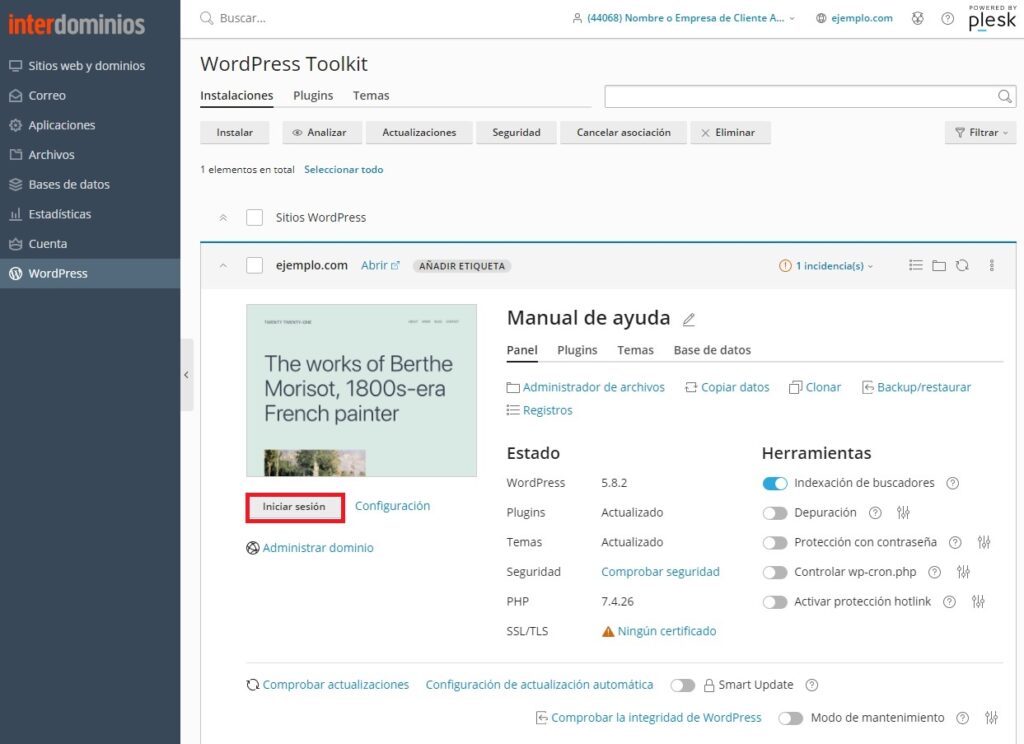Open the Base de datos tab
This screenshot has width=1024, height=744.
[712, 350]
